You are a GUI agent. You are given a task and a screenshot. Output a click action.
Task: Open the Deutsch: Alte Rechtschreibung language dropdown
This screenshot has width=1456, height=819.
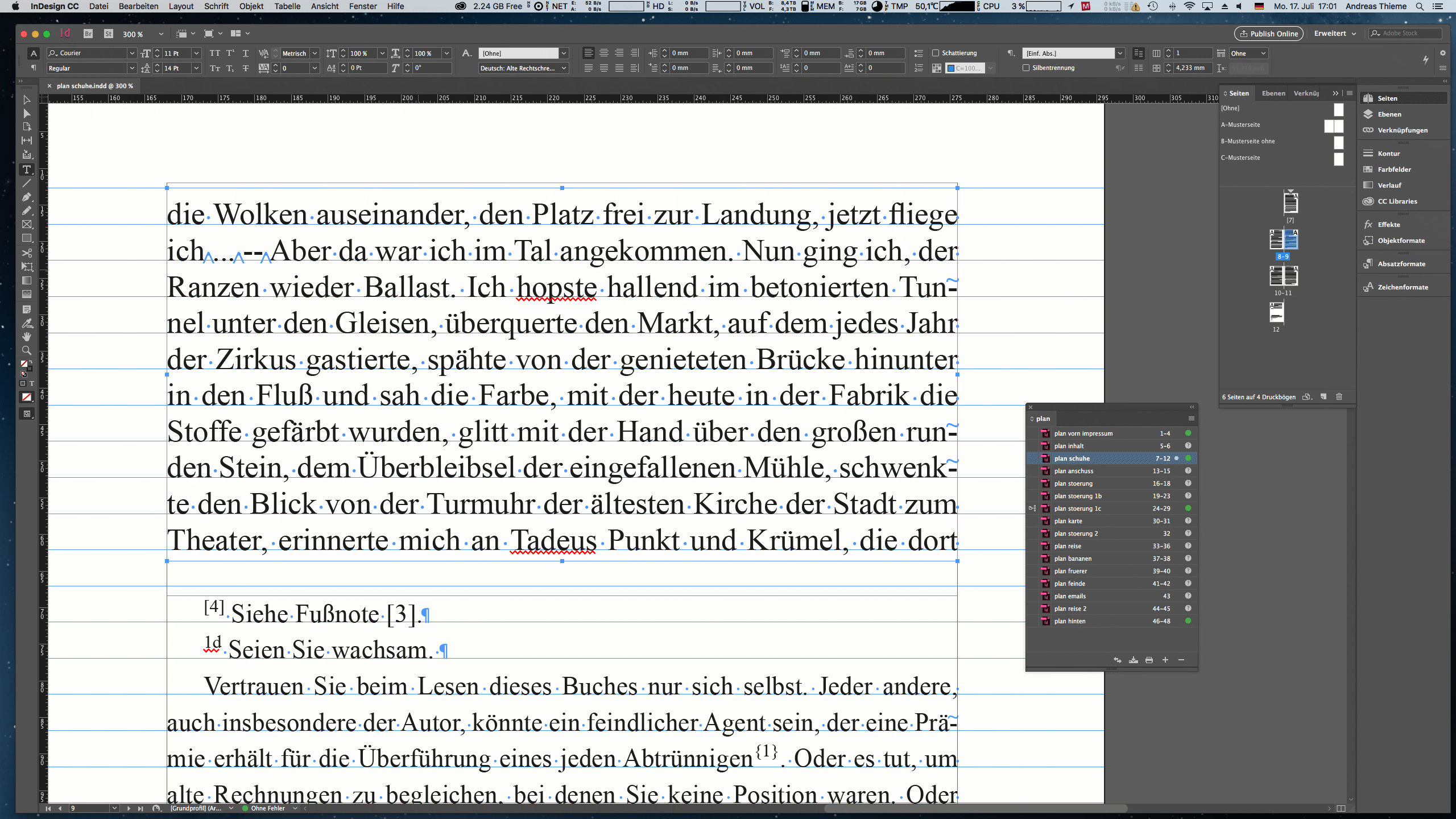[x=564, y=68]
